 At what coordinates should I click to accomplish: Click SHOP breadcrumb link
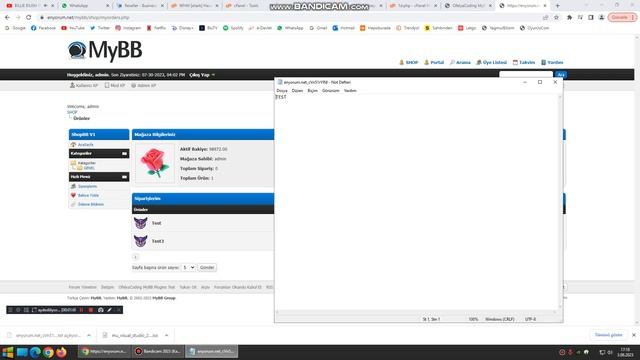[x=72, y=112]
